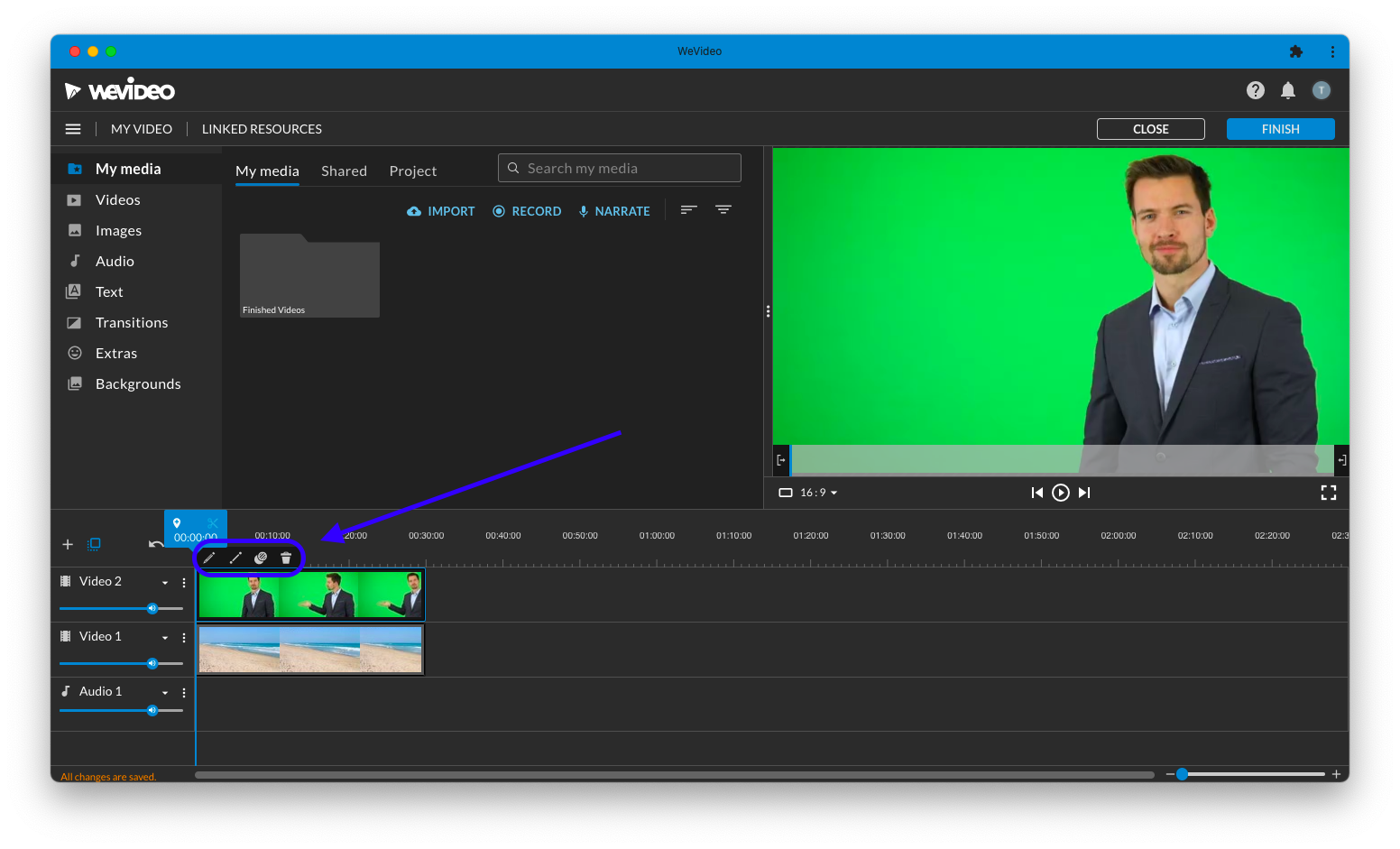Undo the last action
The width and height of the screenshot is (1400, 849).
[156, 544]
